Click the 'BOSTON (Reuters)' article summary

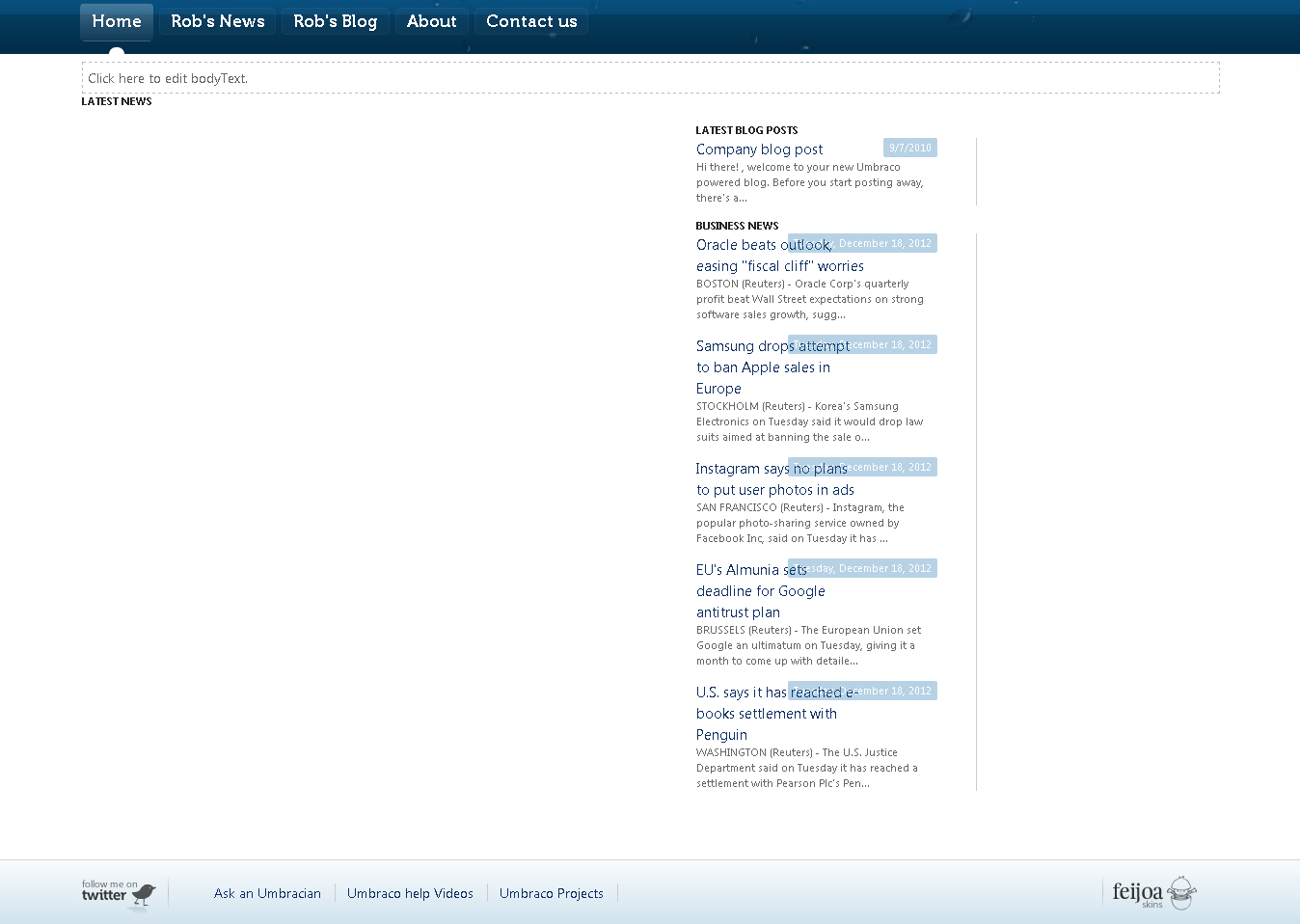click(810, 299)
